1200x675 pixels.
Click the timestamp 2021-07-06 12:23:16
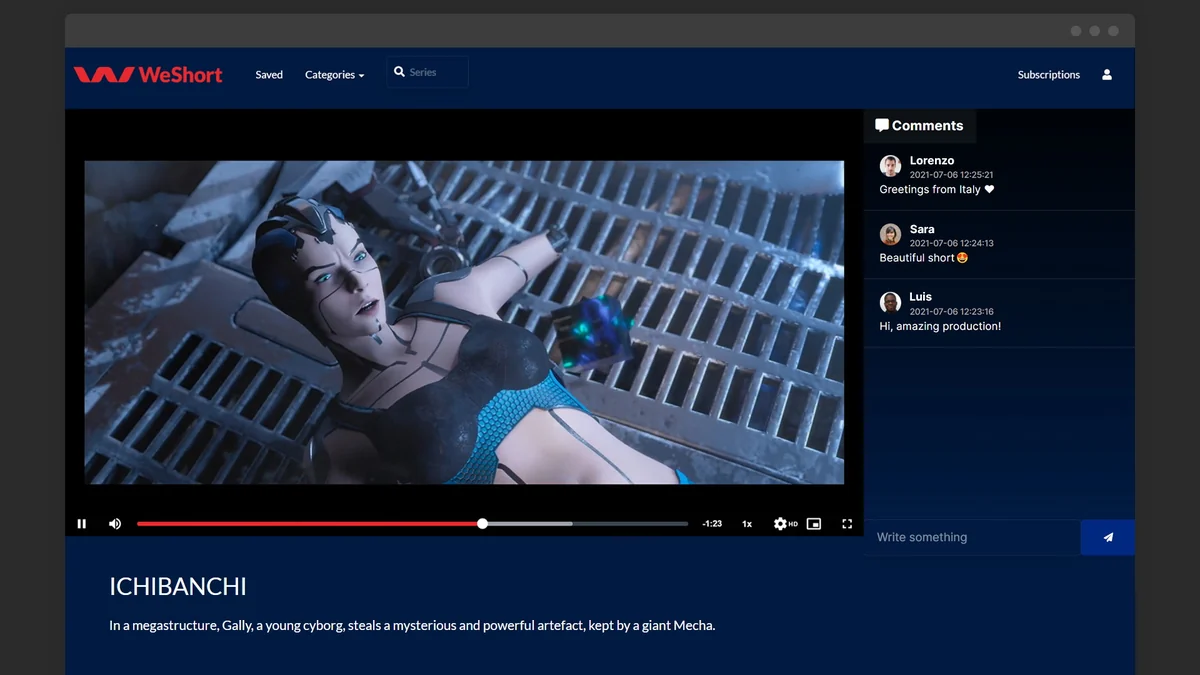tap(951, 311)
